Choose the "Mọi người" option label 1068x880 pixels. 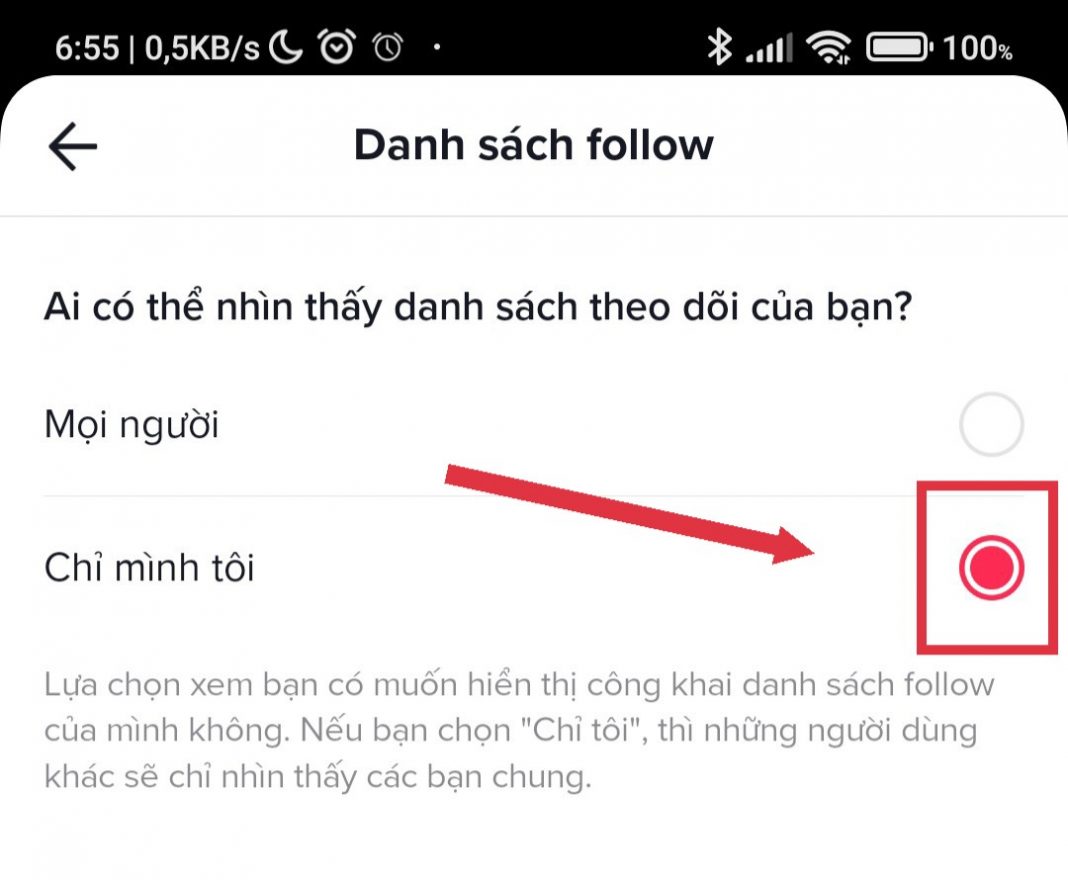tap(131, 425)
